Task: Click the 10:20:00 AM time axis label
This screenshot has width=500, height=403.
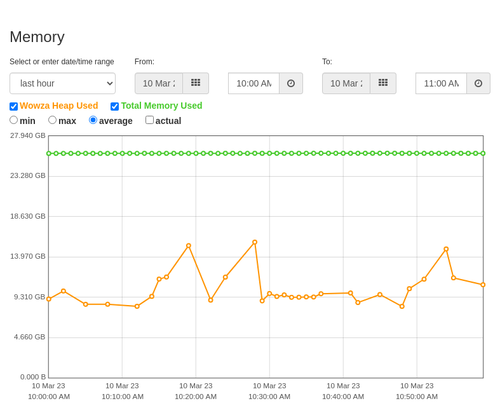Action: (196, 397)
